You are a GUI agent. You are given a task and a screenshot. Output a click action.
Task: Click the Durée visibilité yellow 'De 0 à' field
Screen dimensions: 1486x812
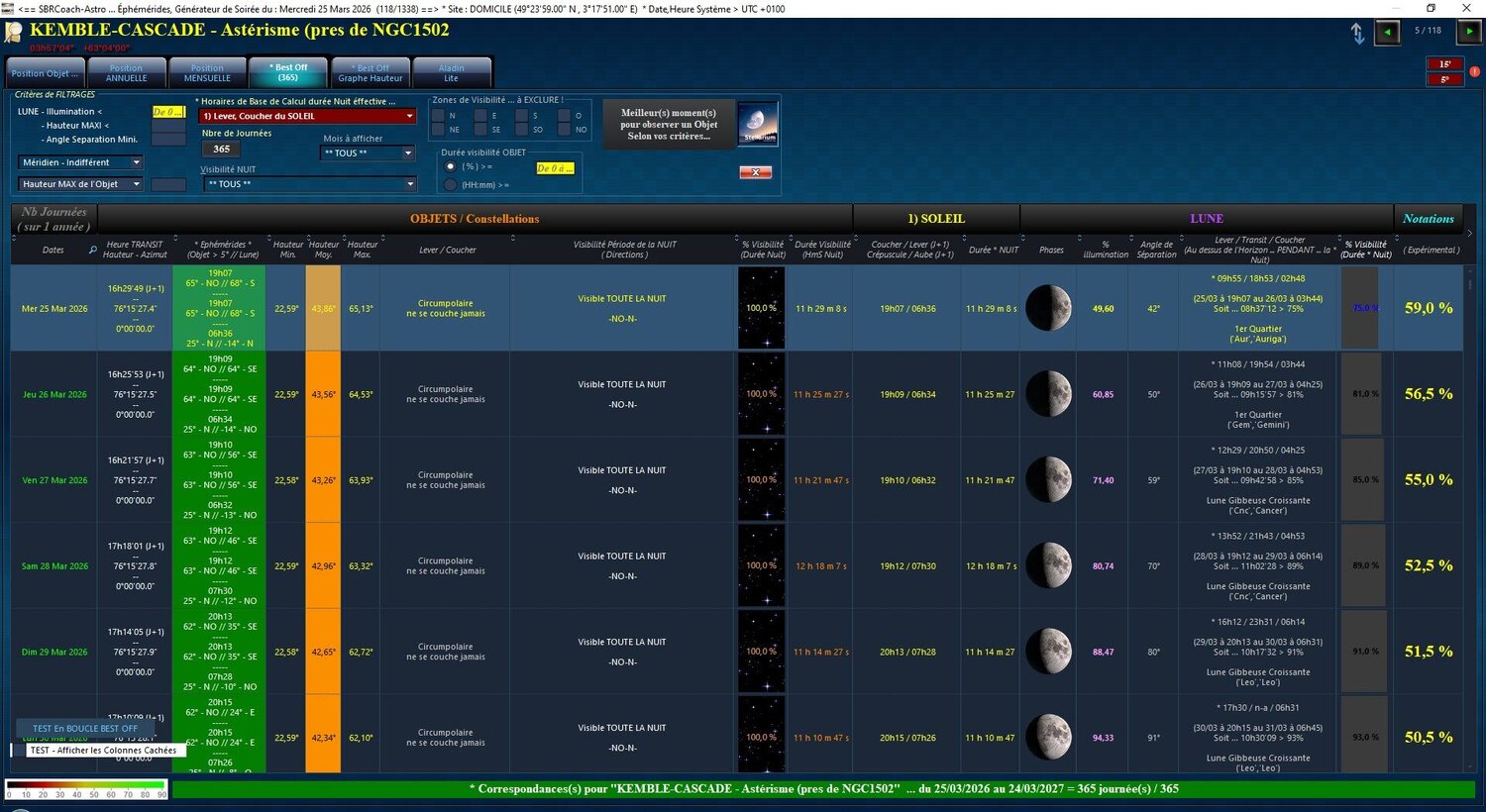coord(555,168)
